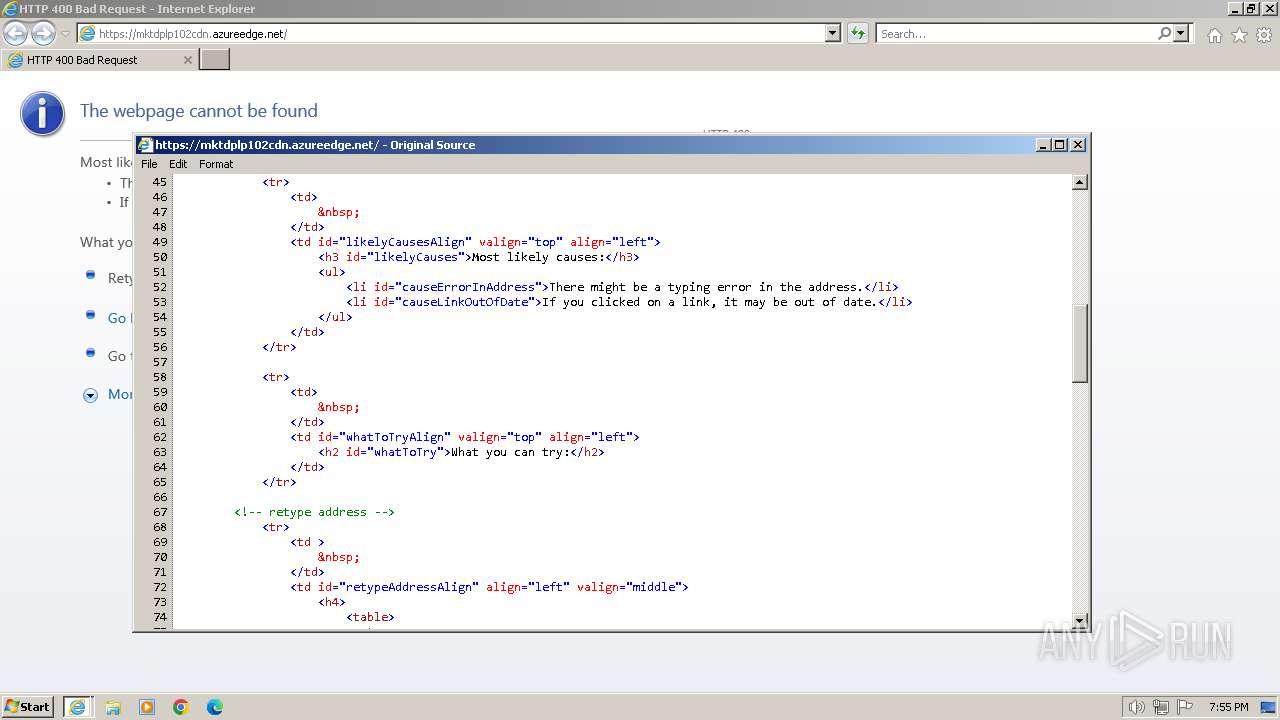Open a new blank tab
Screen dimensions: 1280x720
[215, 60]
